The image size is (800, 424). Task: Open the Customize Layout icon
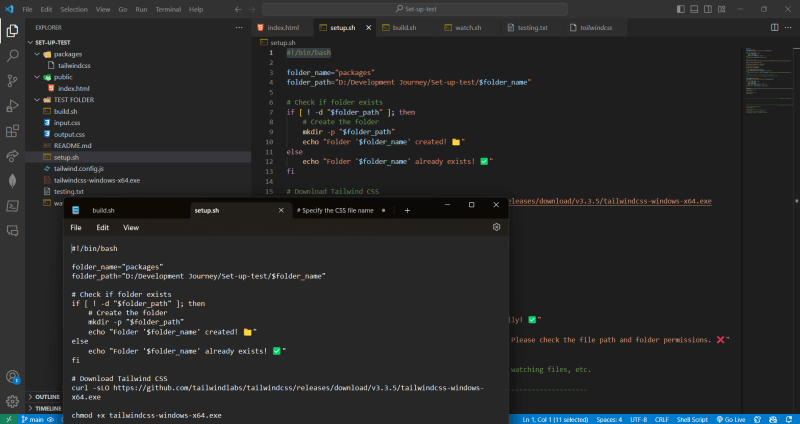click(721, 9)
